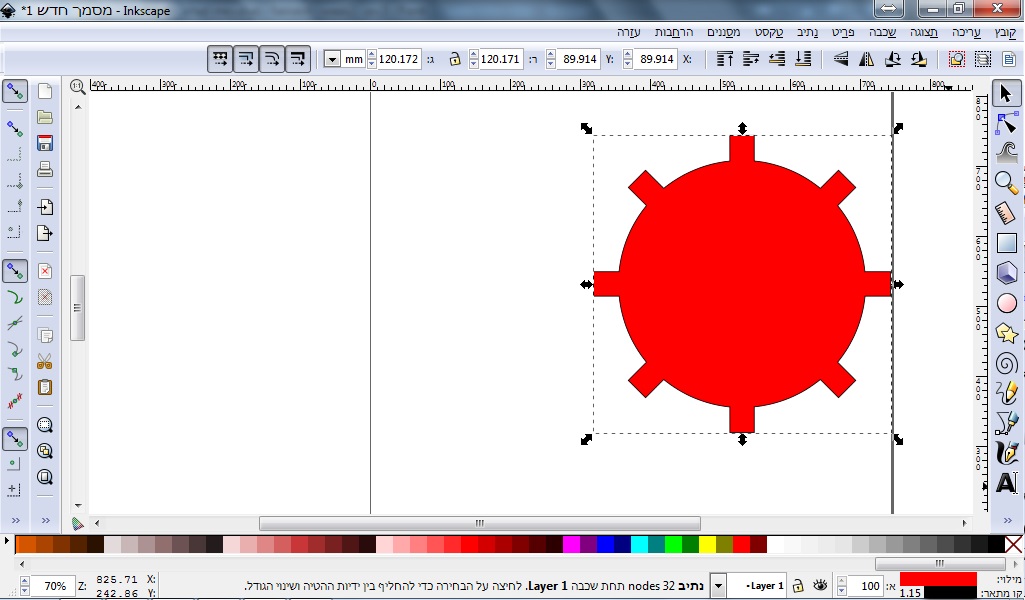This screenshot has height=600, width=1025.
Task: Select the 3D box tool
Action: tap(1006, 273)
